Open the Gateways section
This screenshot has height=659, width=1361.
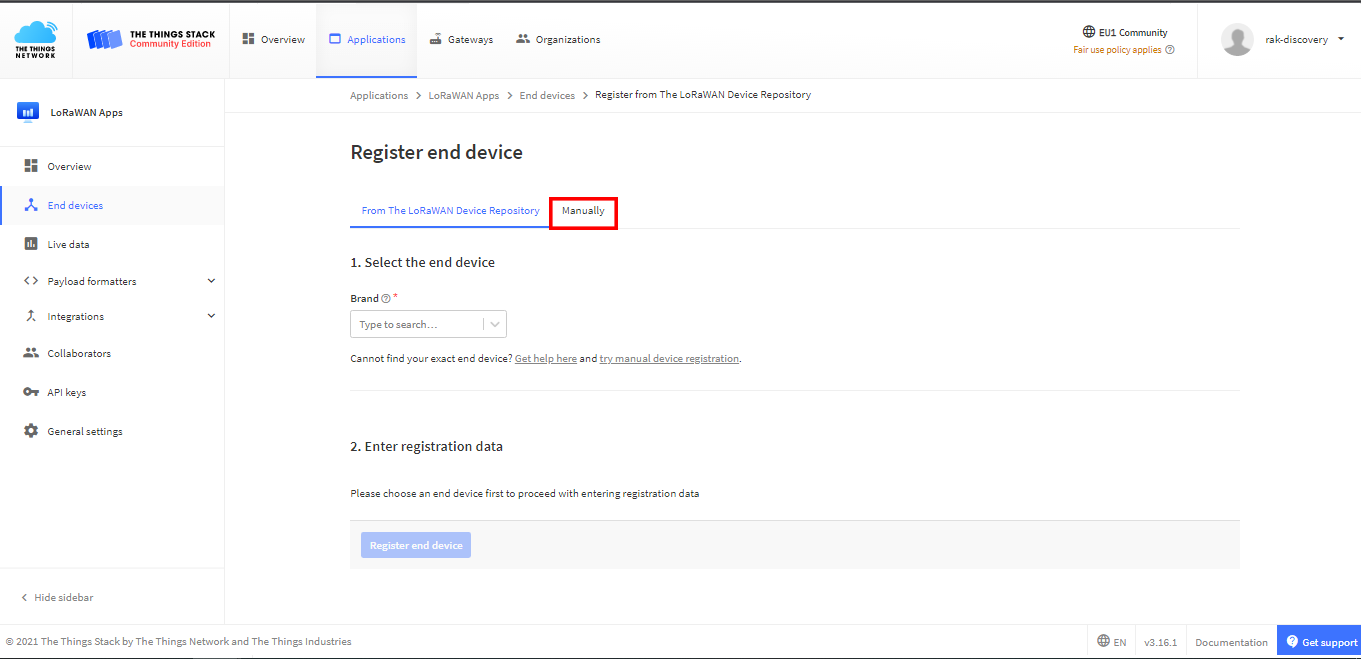click(461, 39)
